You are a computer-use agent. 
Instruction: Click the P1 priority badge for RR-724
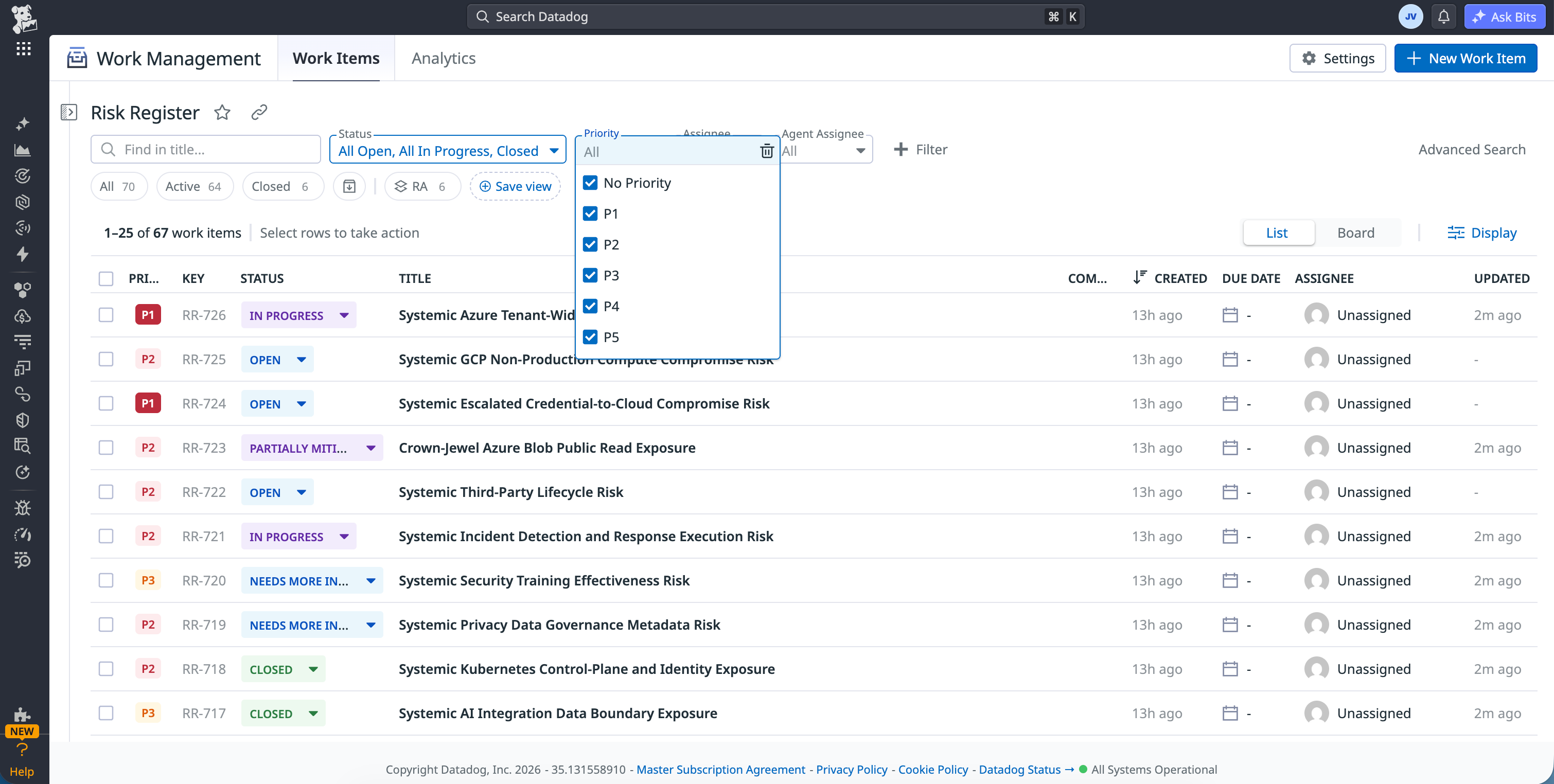(x=148, y=403)
